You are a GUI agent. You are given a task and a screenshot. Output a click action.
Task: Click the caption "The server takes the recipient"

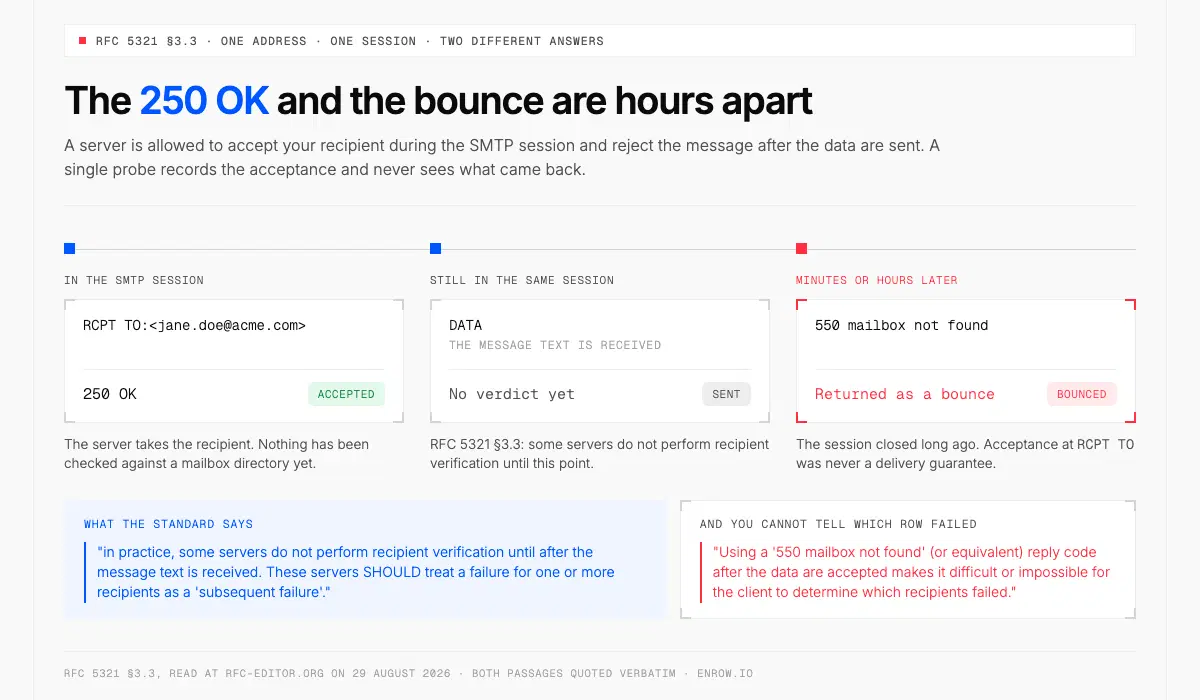(x=216, y=453)
